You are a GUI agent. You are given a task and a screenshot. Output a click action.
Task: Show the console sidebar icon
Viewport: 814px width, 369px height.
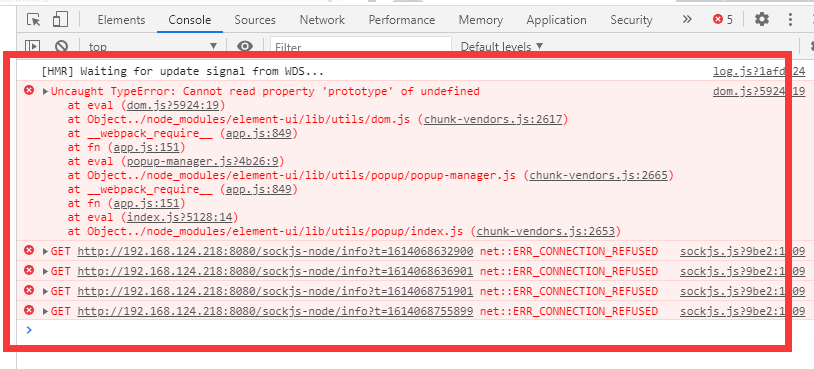pyautogui.click(x=33, y=46)
